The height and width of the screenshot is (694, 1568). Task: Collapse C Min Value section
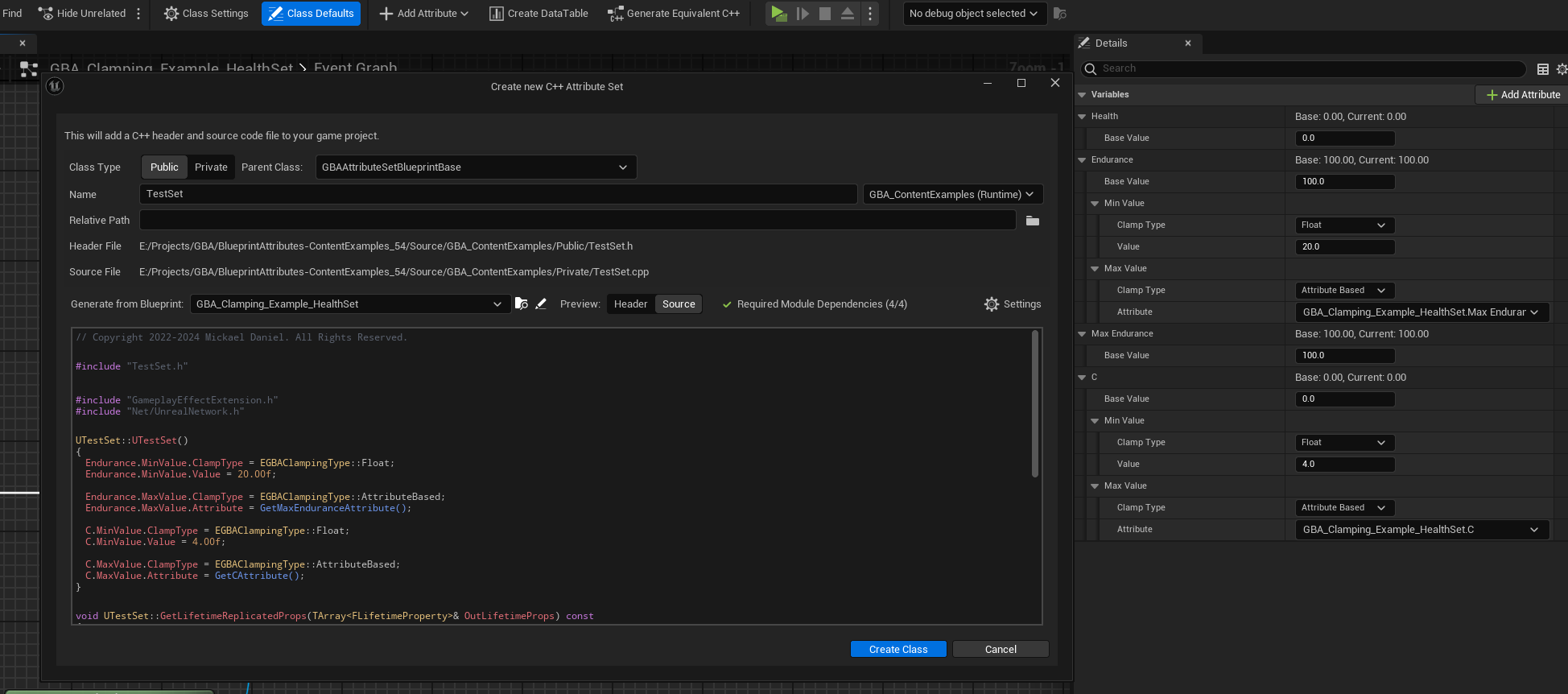click(1095, 421)
